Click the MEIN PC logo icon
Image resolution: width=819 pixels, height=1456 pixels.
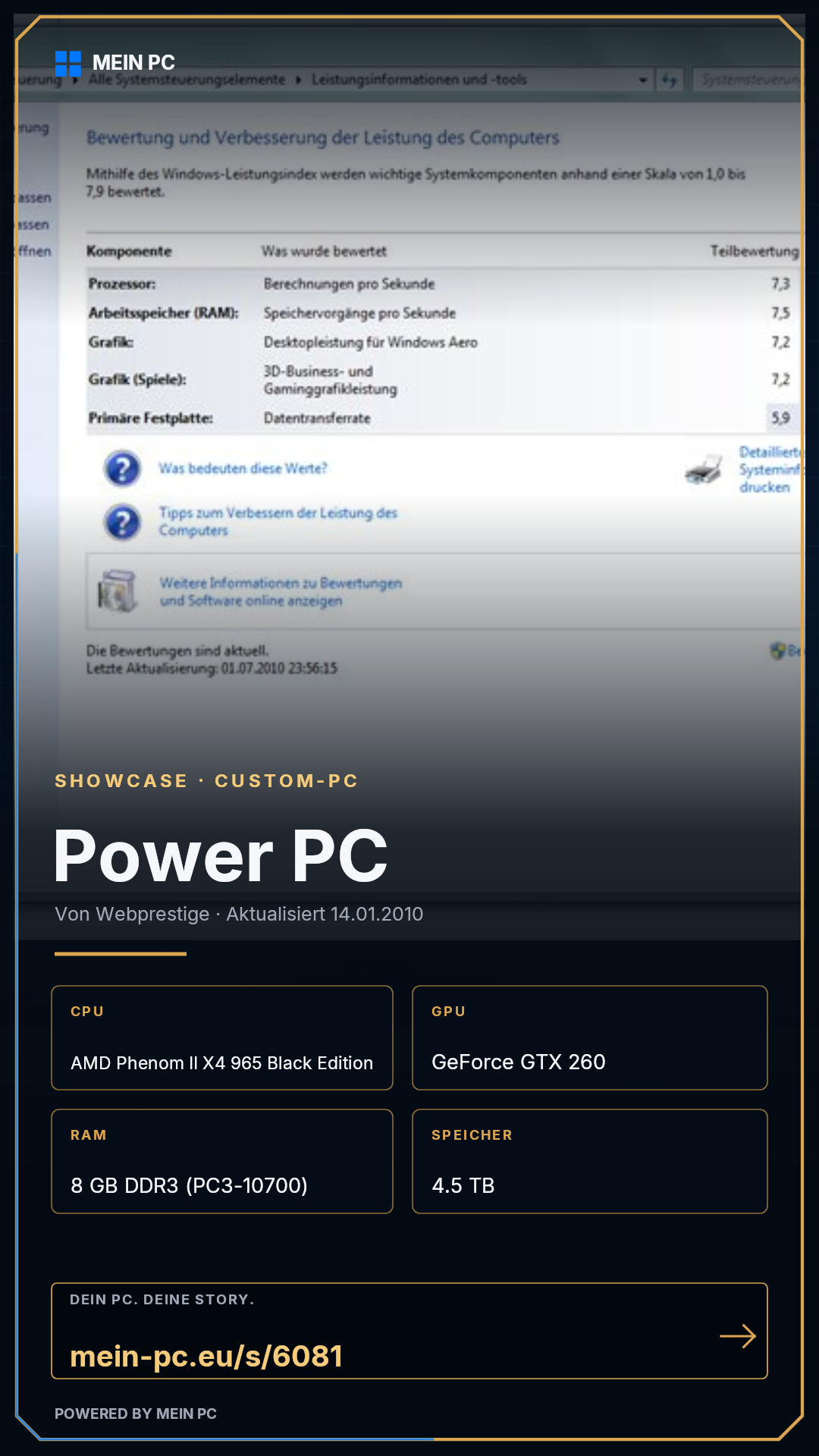point(68,64)
